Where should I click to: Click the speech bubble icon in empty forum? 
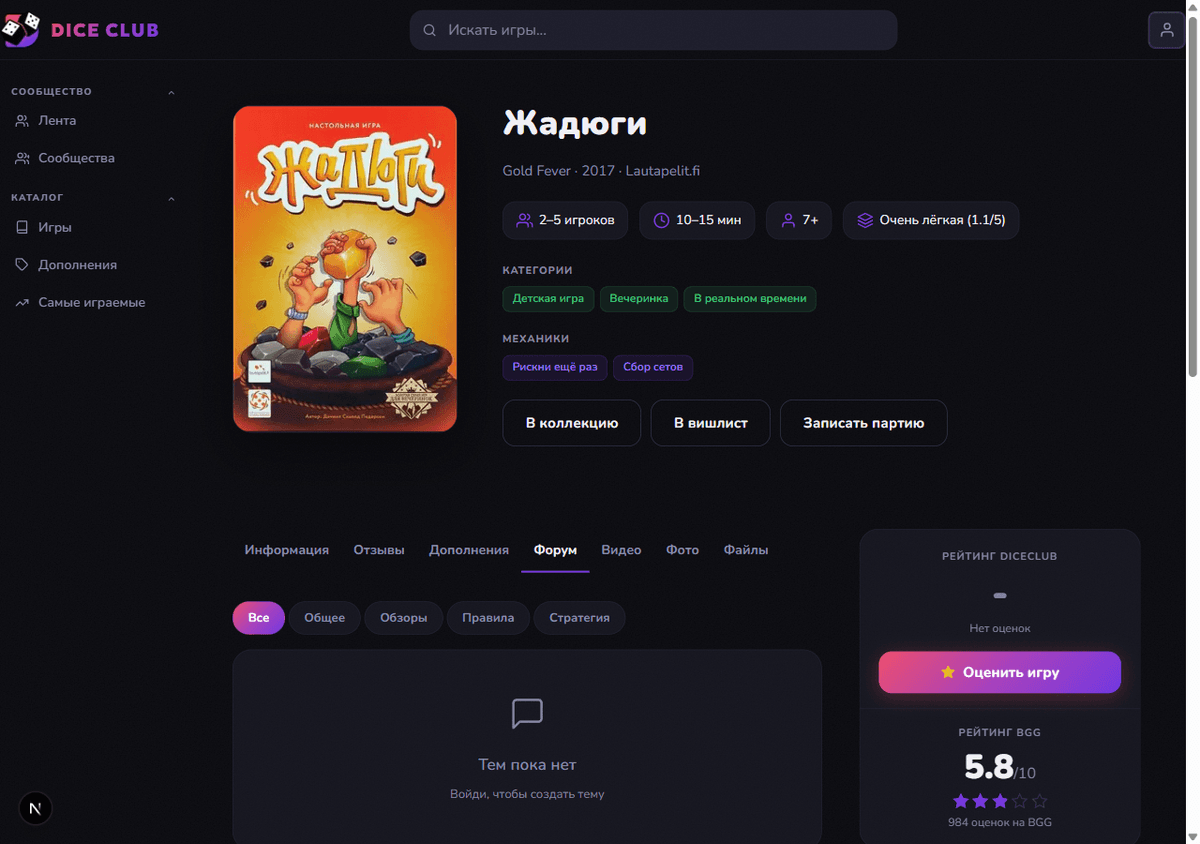point(527,714)
